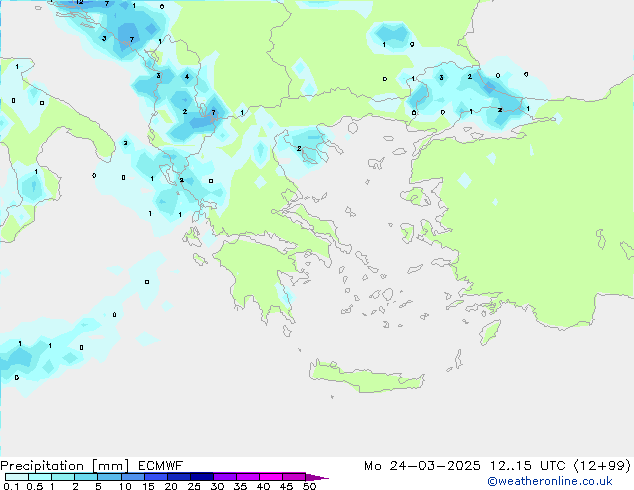Click the '4' precipitation value on map
This screenshot has height=490, width=634.
[187, 76]
